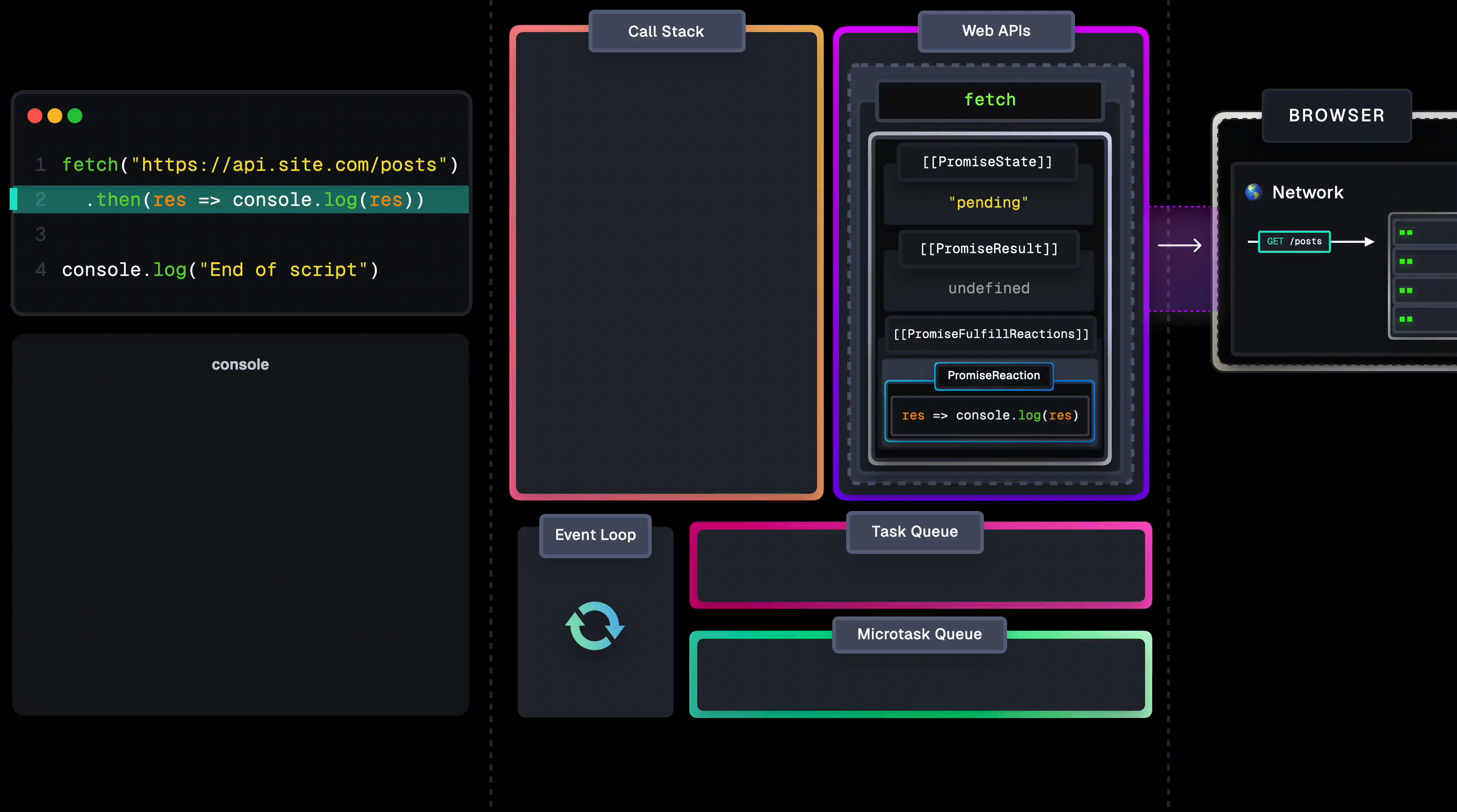The height and width of the screenshot is (812, 1457).
Task: Click the Event Loop circular arrows icon
Action: tap(595, 625)
